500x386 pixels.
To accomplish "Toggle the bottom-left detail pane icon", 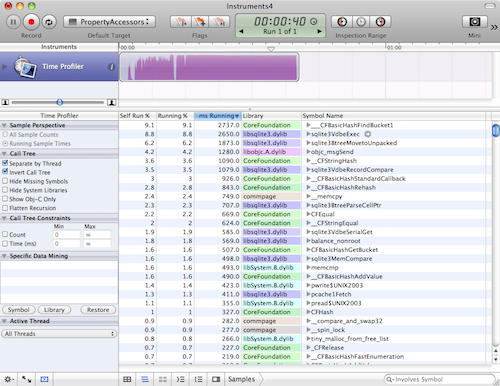I will (x=44, y=379).
